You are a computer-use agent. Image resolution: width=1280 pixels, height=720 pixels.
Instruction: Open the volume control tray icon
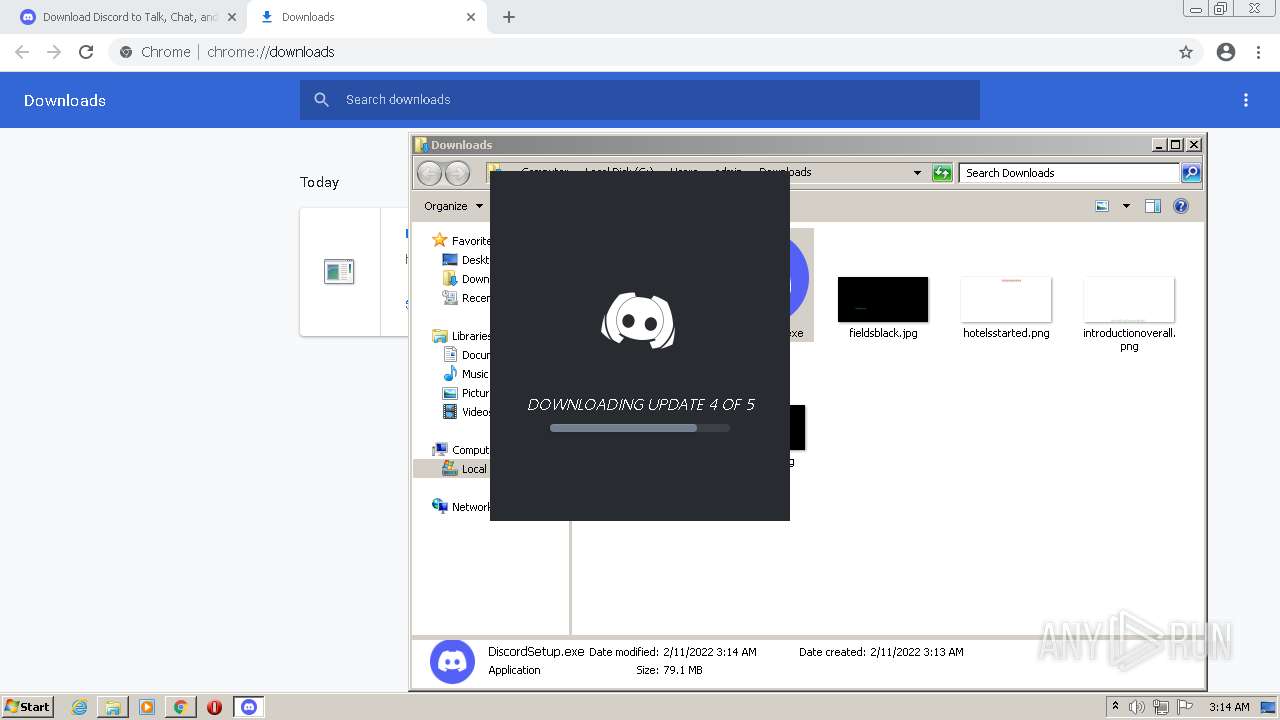(x=1137, y=707)
